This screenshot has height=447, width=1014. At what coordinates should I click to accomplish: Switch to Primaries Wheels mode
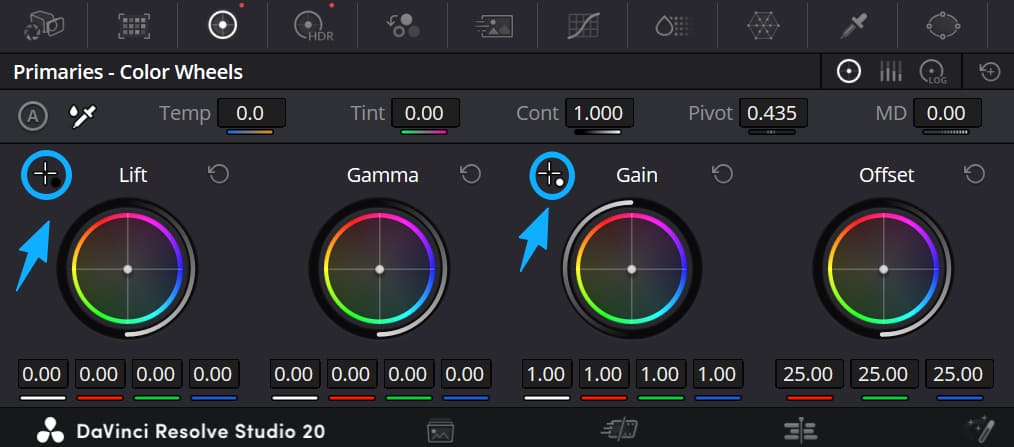pos(848,72)
